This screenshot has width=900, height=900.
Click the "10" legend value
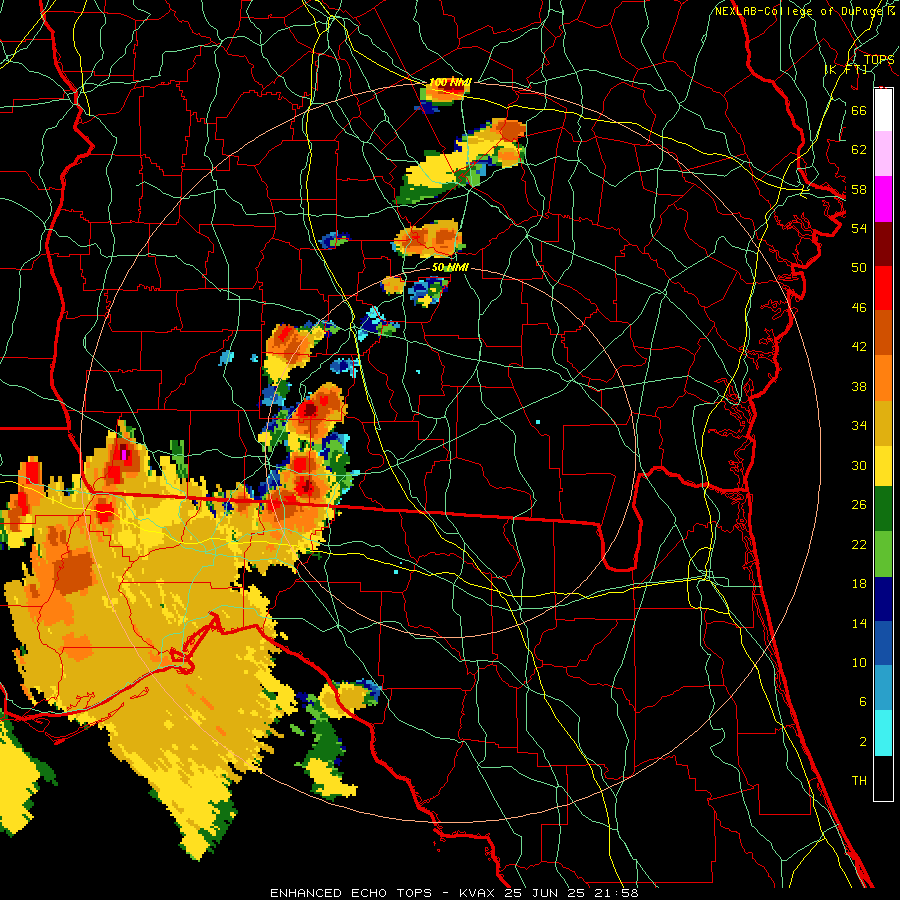click(859, 662)
